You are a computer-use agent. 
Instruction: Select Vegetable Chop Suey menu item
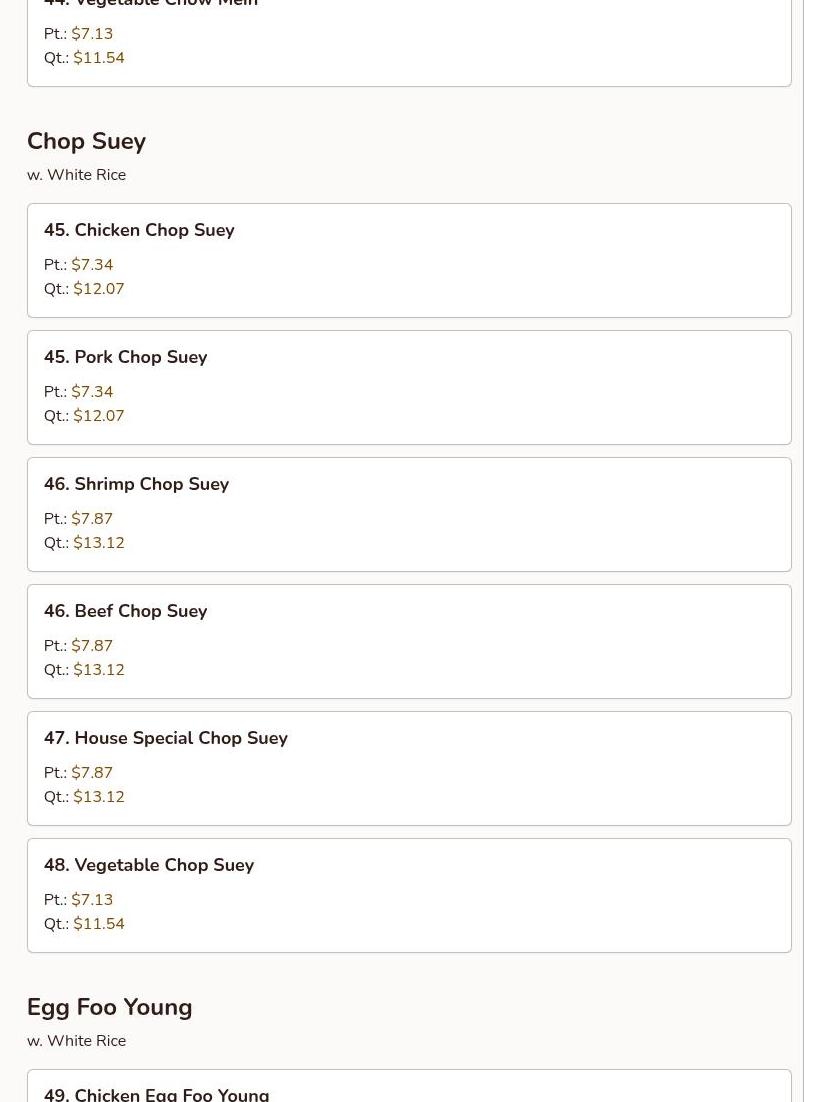[148, 865]
